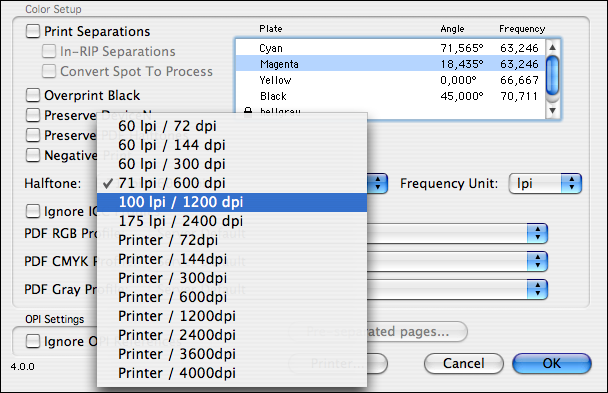Enable the Negative Print checkbox

[33, 155]
